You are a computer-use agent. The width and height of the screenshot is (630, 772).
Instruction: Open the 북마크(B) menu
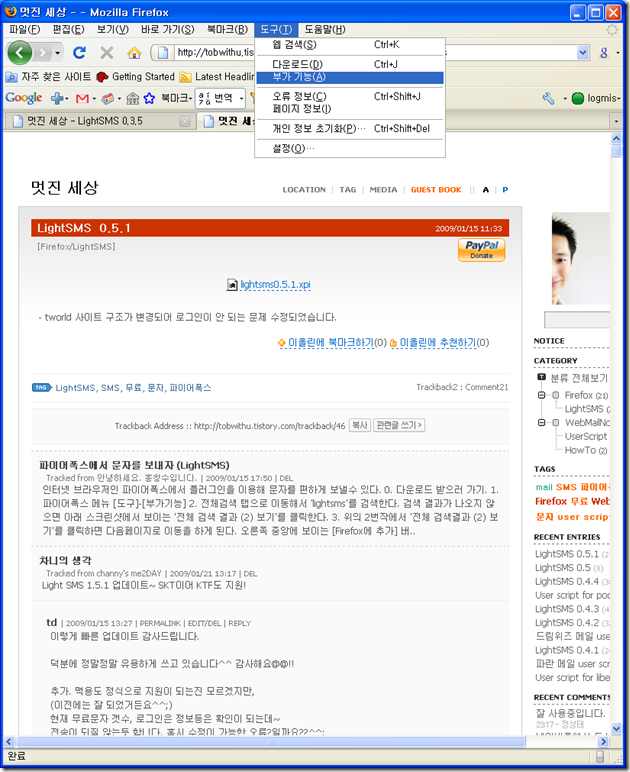pos(227,30)
